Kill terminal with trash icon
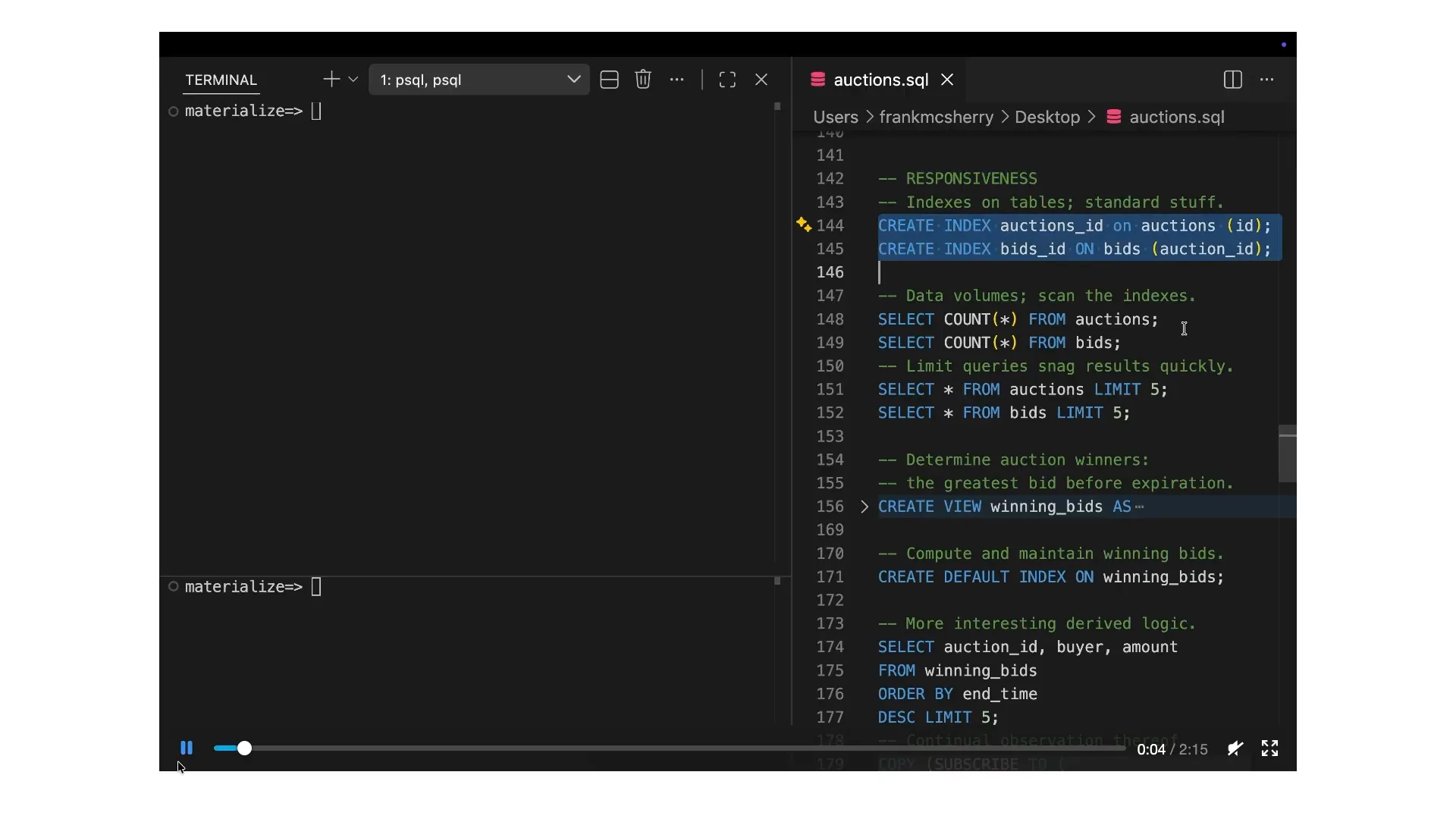This screenshot has height=819, width=1456. click(643, 80)
